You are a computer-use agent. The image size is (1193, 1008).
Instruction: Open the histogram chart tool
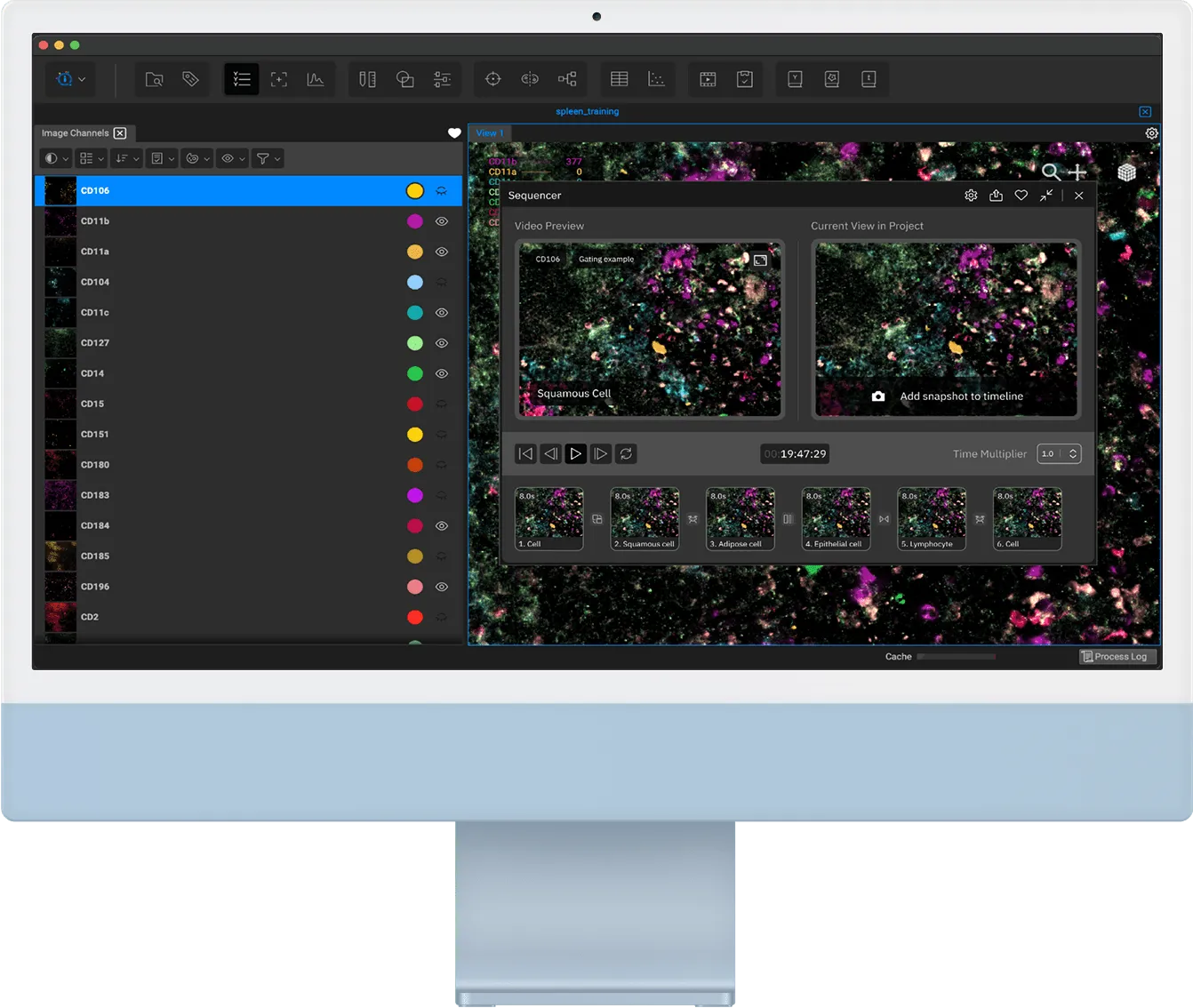pos(315,79)
